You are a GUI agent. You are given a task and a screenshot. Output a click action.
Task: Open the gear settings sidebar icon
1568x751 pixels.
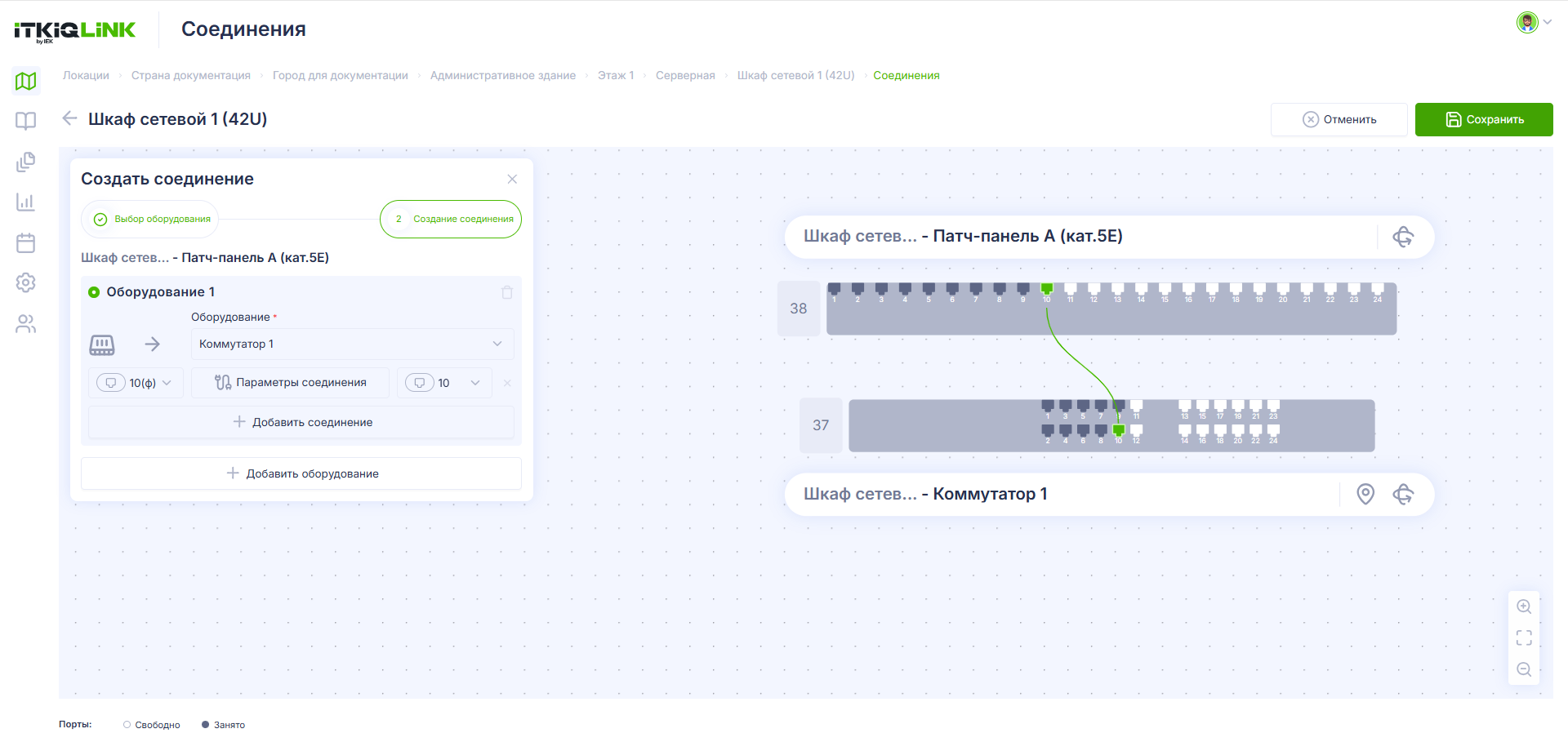click(26, 282)
